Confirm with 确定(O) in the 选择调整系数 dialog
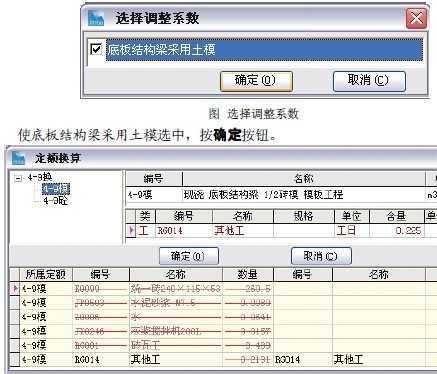Viewport: 437px width, 374px height. point(256,81)
